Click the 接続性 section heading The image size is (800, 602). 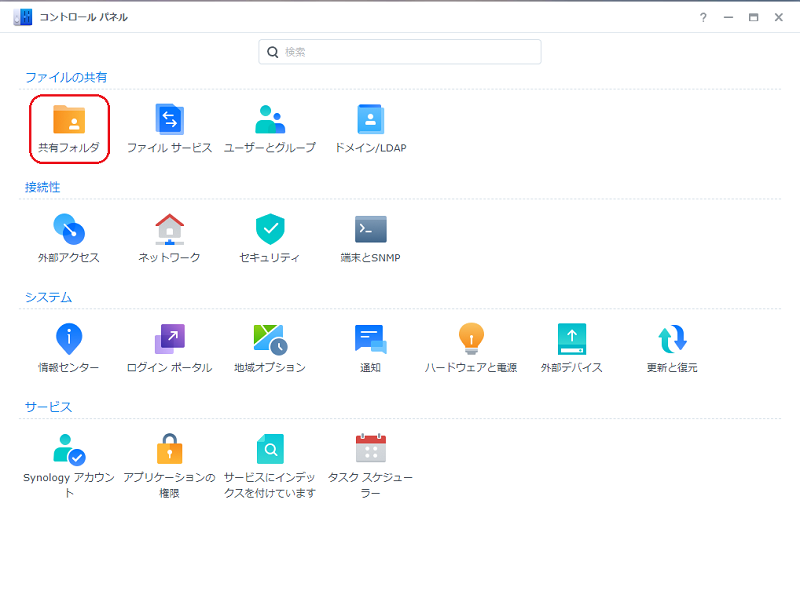pyautogui.click(x=42, y=187)
